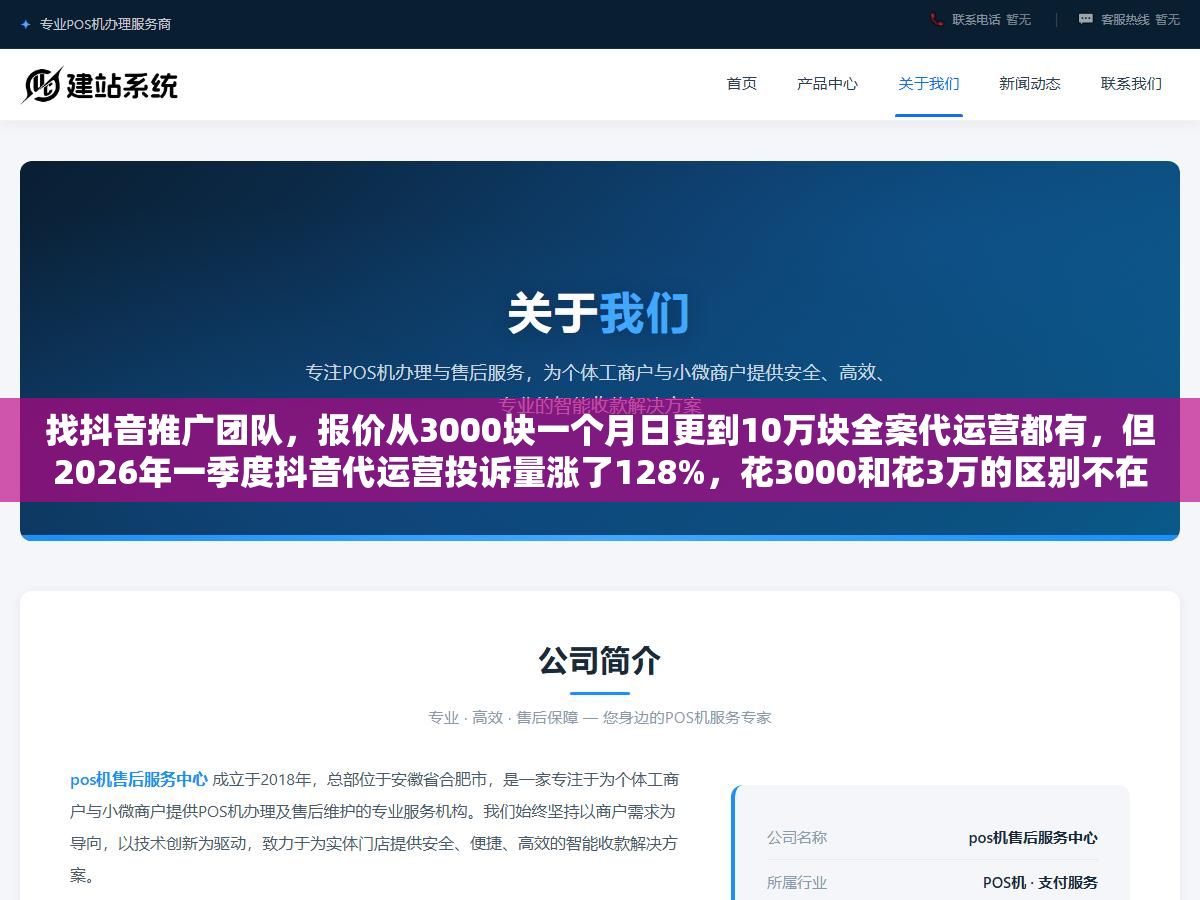
Task: Click the 所属行业 label
Action: click(797, 882)
